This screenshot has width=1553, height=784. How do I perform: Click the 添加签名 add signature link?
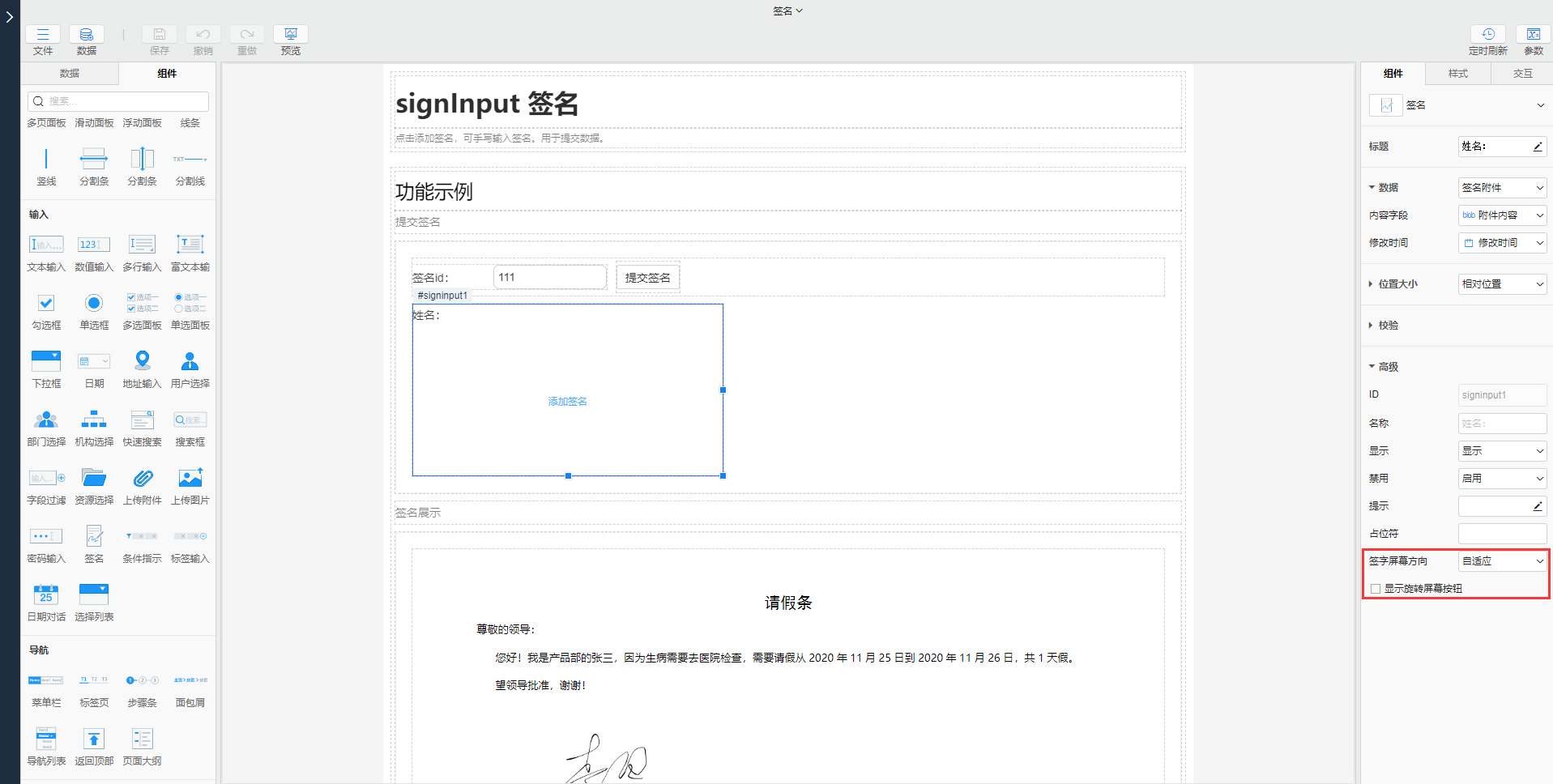coord(567,400)
